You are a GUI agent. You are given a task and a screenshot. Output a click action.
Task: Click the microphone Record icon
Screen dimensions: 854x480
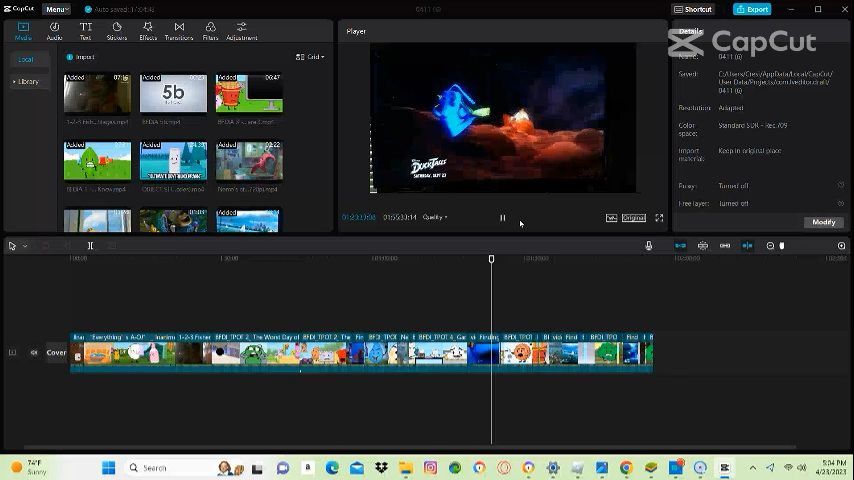click(648, 246)
